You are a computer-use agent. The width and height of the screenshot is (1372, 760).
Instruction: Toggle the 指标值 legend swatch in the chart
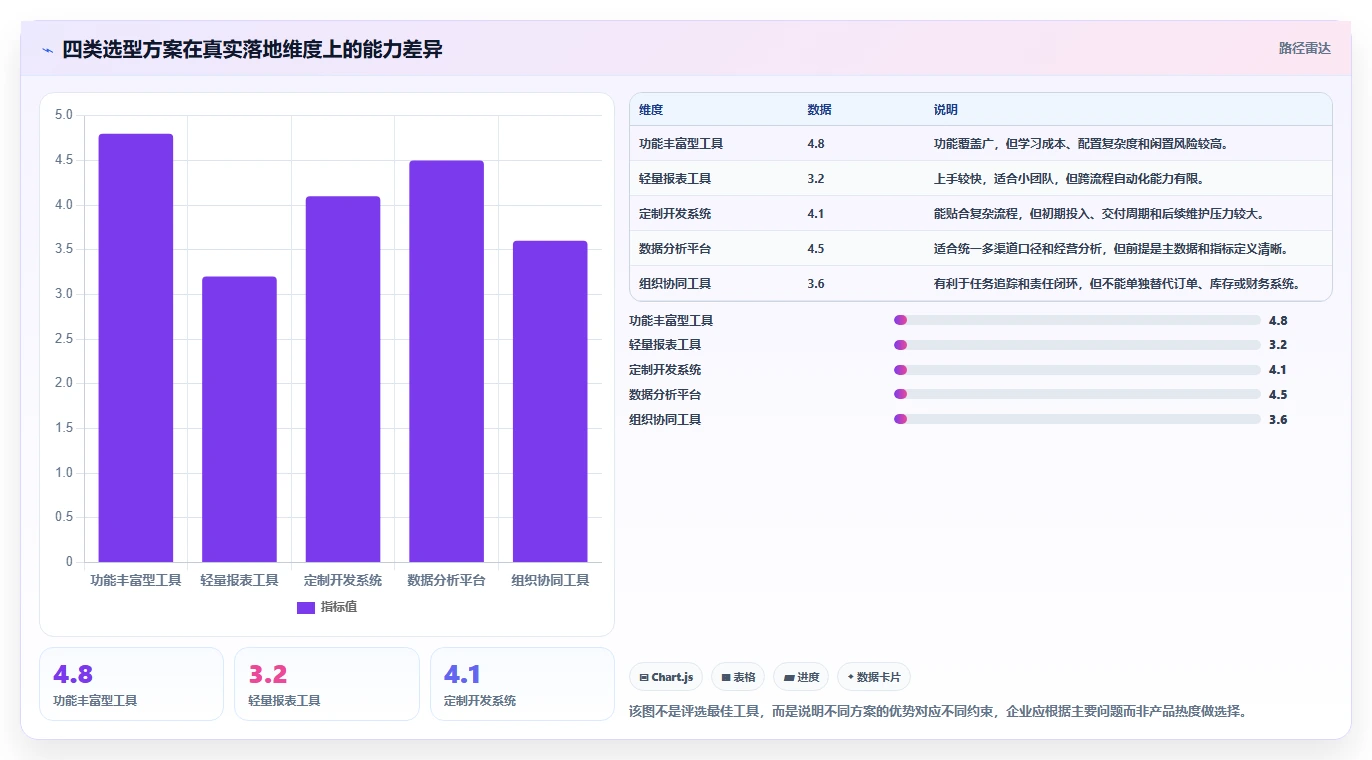click(306, 607)
